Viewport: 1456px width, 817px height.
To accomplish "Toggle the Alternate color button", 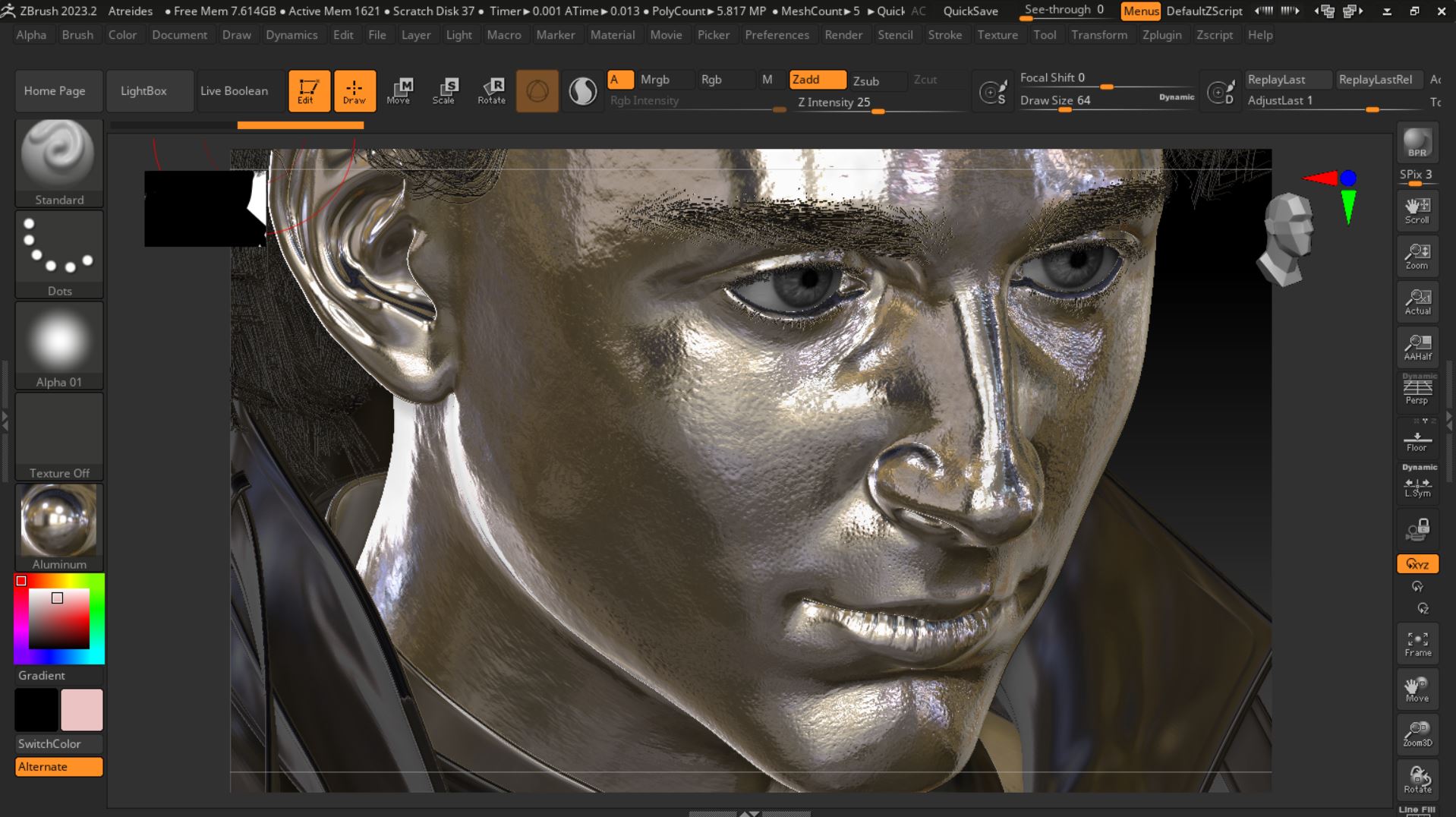I will coord(58,767).
